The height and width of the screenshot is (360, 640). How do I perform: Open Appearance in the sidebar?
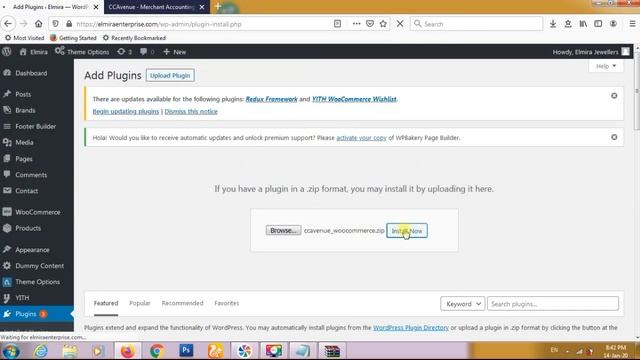click(32, 250)
